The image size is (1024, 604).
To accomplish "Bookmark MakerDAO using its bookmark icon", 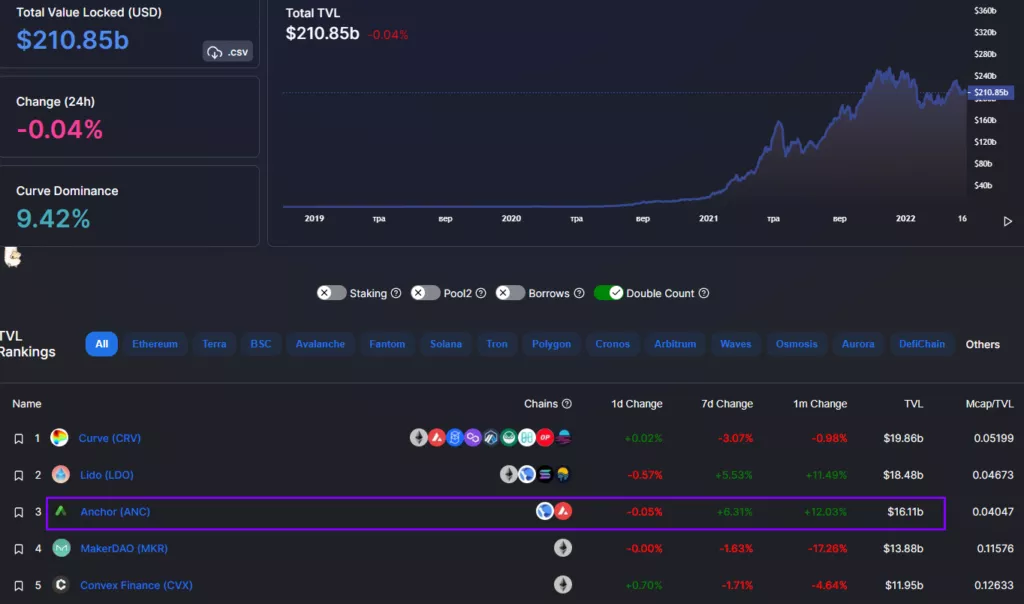I will click(17, 548).
